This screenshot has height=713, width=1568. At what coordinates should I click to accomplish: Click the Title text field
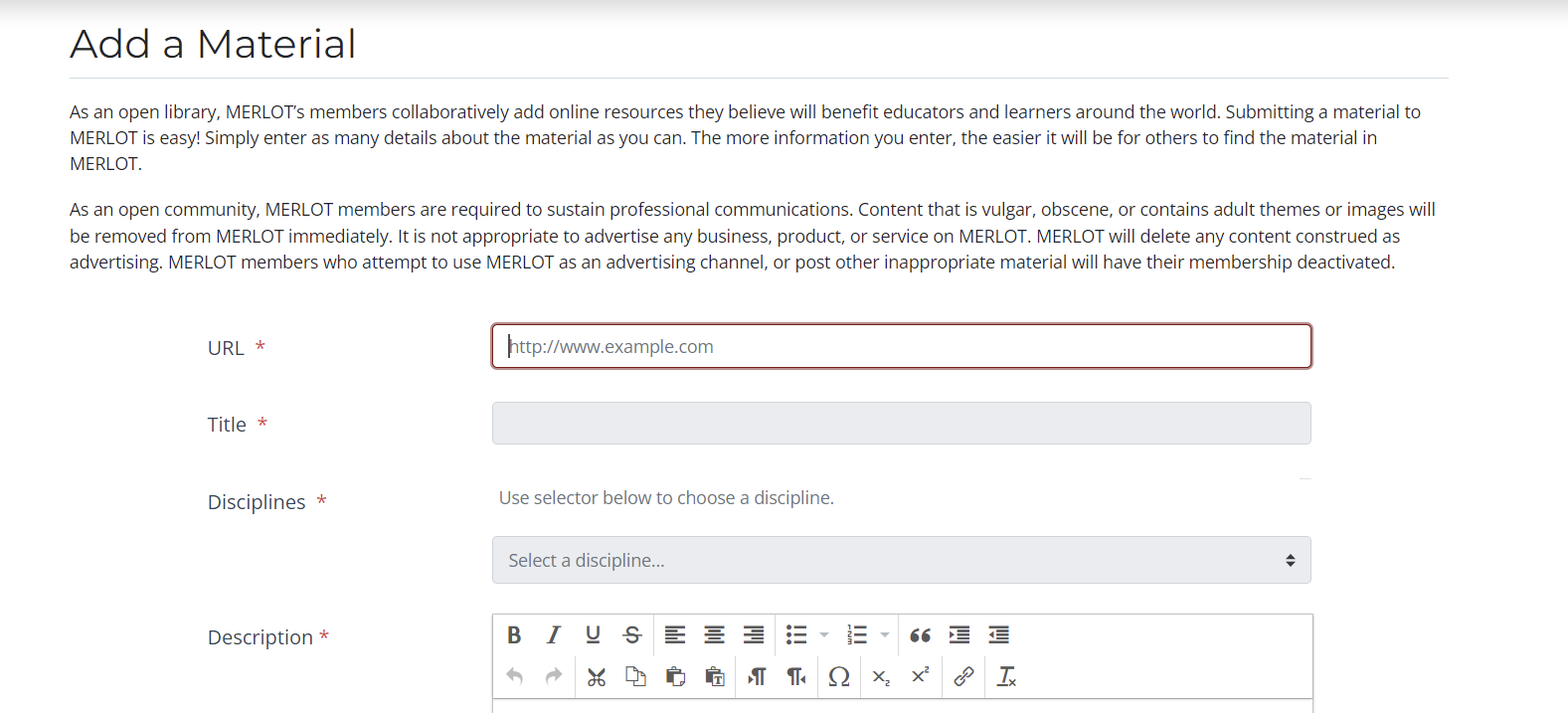click(x=901, y=424)
